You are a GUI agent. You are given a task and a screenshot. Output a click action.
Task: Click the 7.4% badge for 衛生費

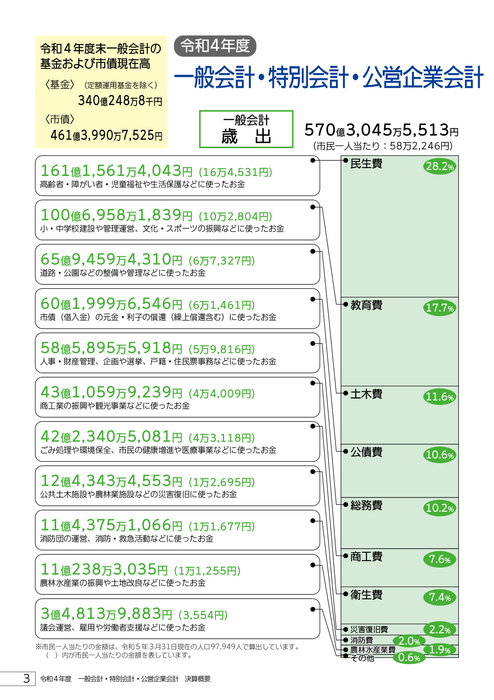coord(440,597)
